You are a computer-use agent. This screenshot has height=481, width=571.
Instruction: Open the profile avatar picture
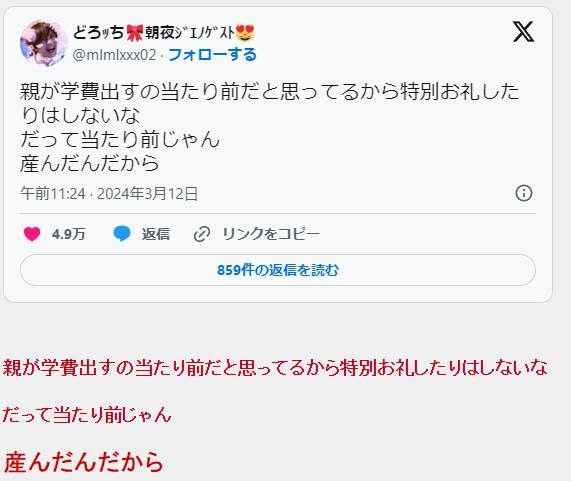(44, 43)
